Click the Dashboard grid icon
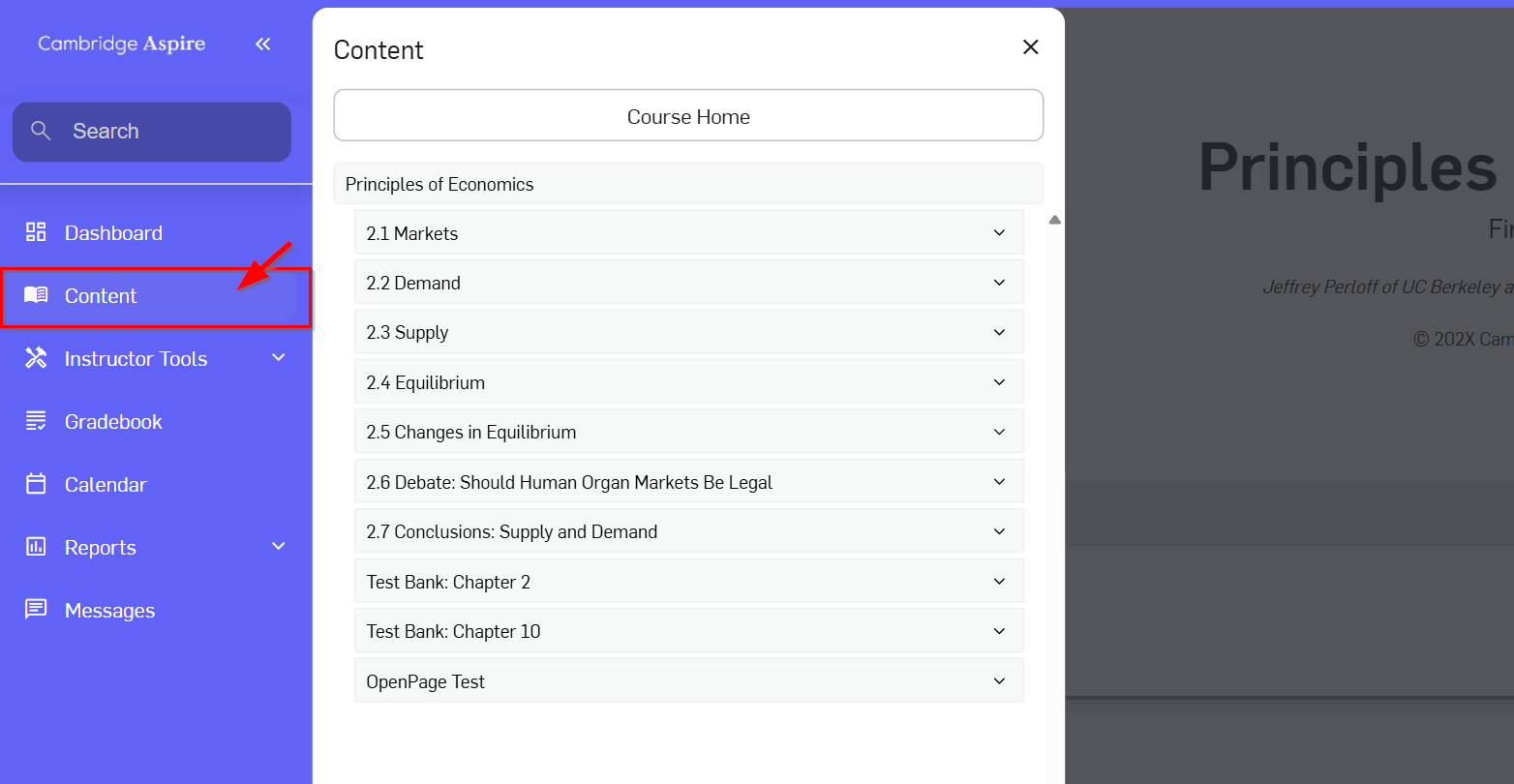The height and width of the screenshot is (784, 1514). click(36, 232)
